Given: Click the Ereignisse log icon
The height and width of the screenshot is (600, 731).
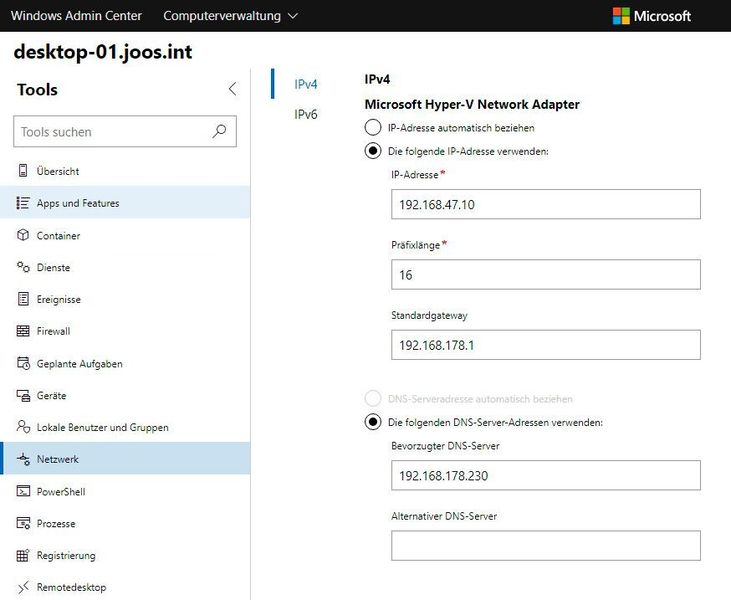Looking at the screenshot, I should tap(23, 299).
